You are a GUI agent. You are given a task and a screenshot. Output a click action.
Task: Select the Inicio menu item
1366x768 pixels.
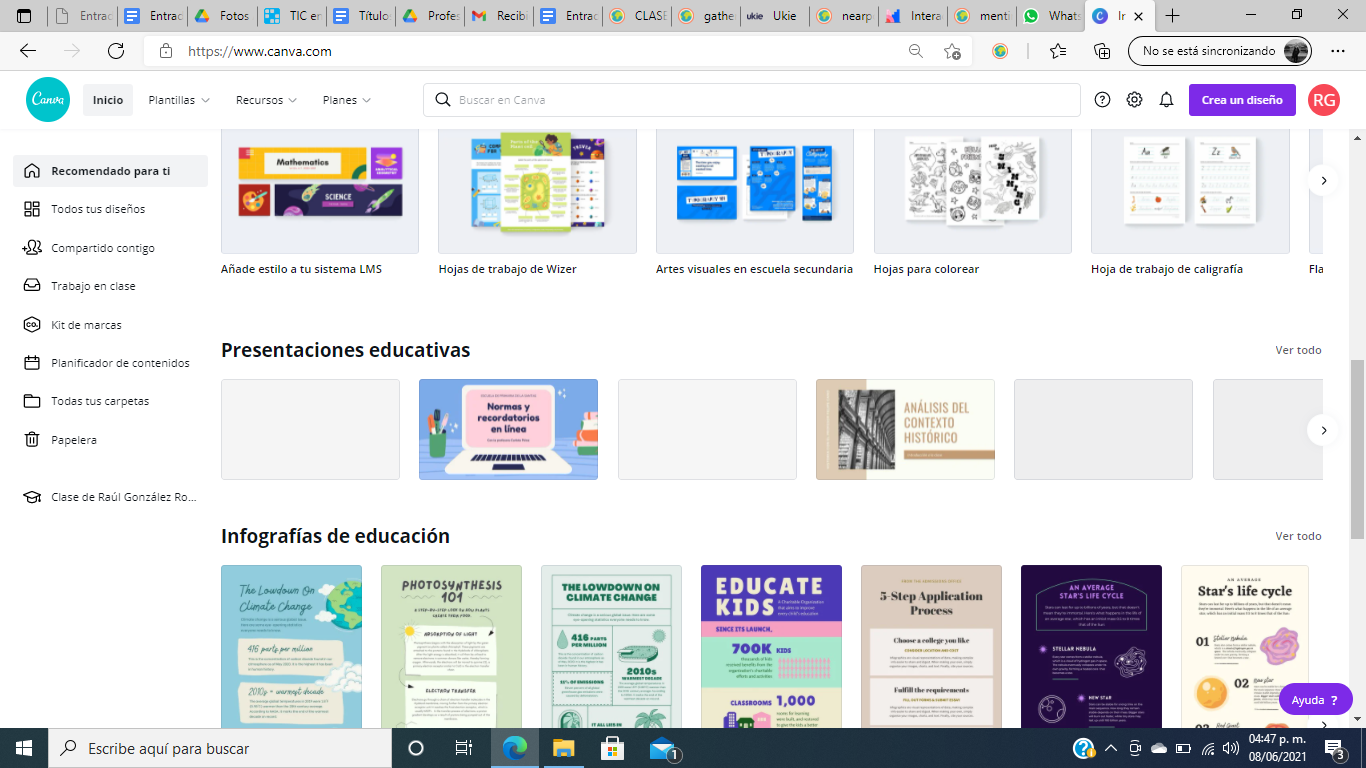[107, 99]
